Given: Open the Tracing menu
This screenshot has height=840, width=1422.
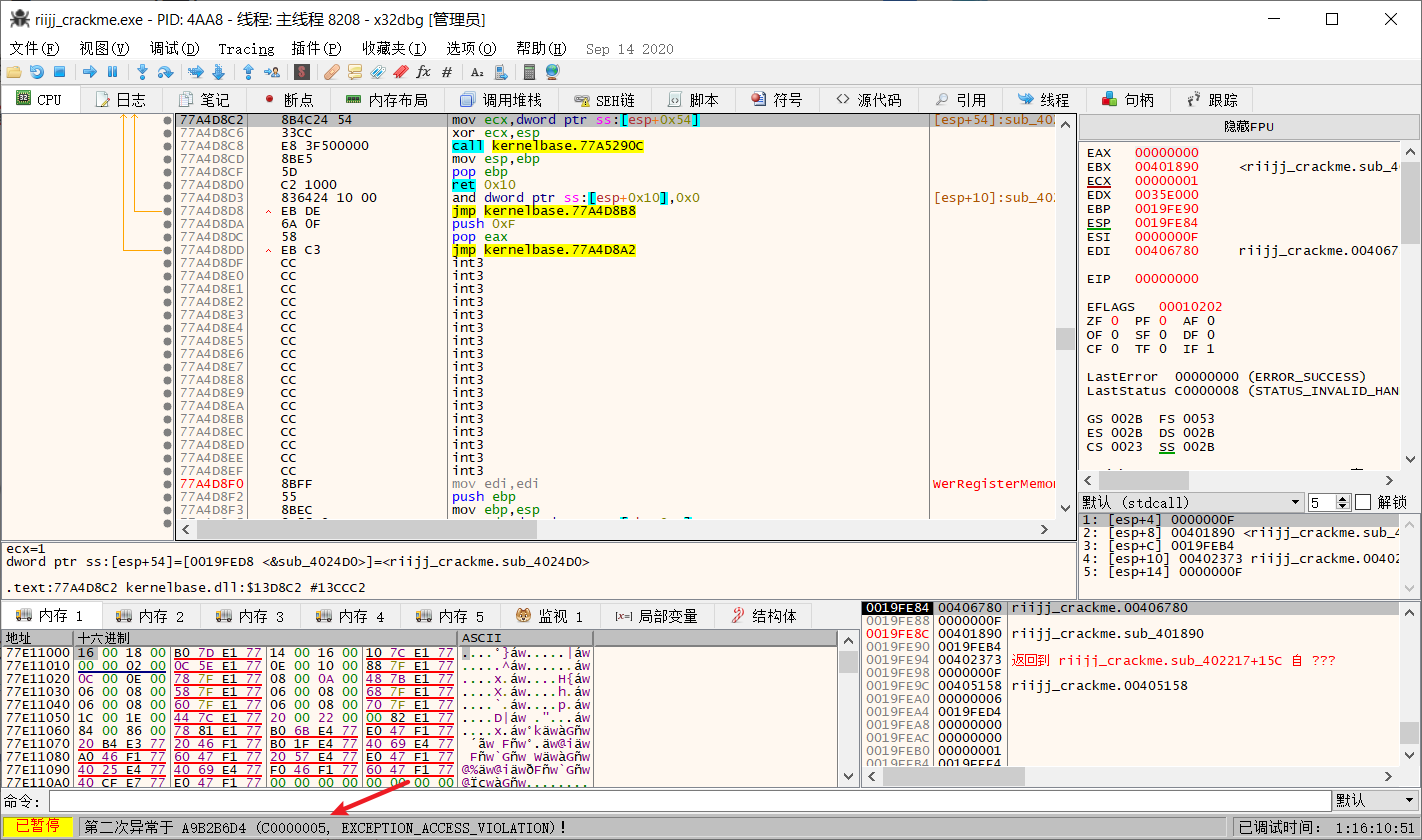Looking at the screenshot, I should click(246, 48).
